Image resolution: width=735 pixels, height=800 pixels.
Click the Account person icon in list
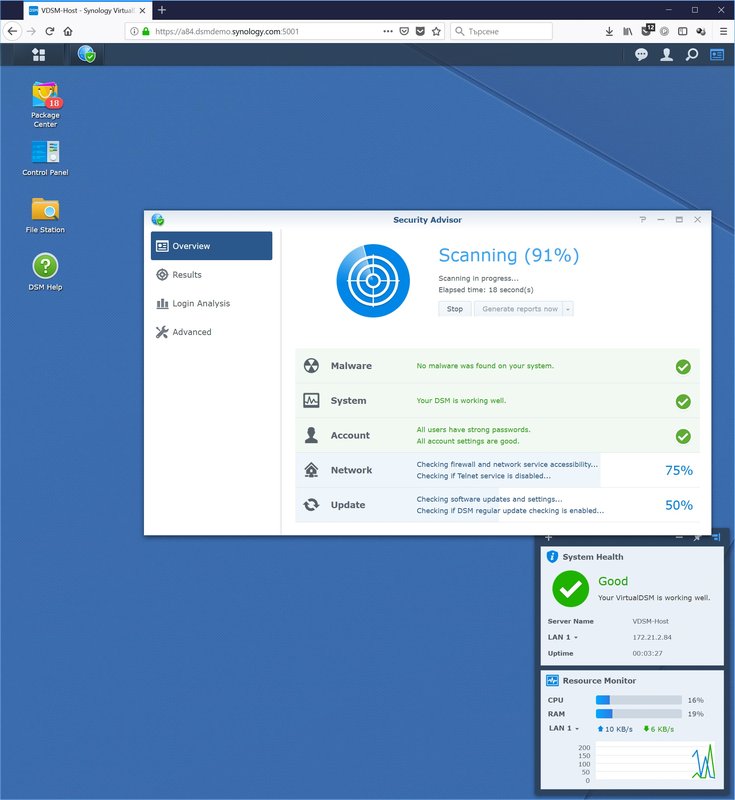311,435
